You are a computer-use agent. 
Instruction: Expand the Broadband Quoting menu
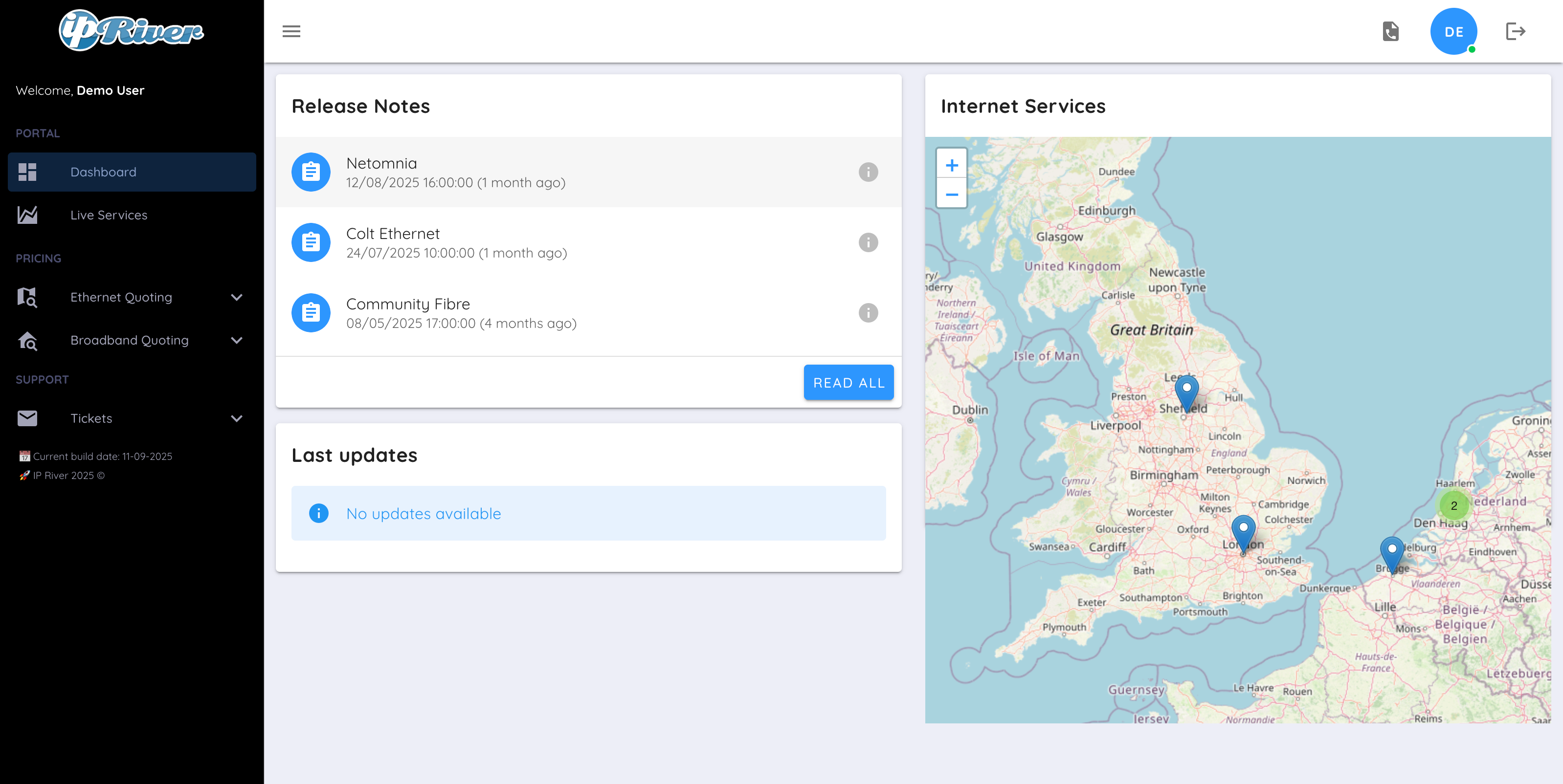click(x=237, y=340)
